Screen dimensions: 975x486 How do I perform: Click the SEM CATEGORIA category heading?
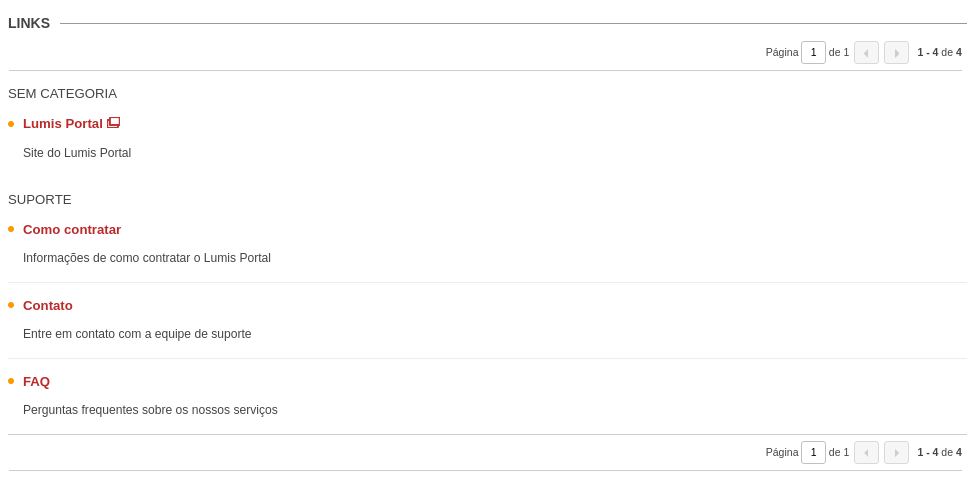coord(62,94)
